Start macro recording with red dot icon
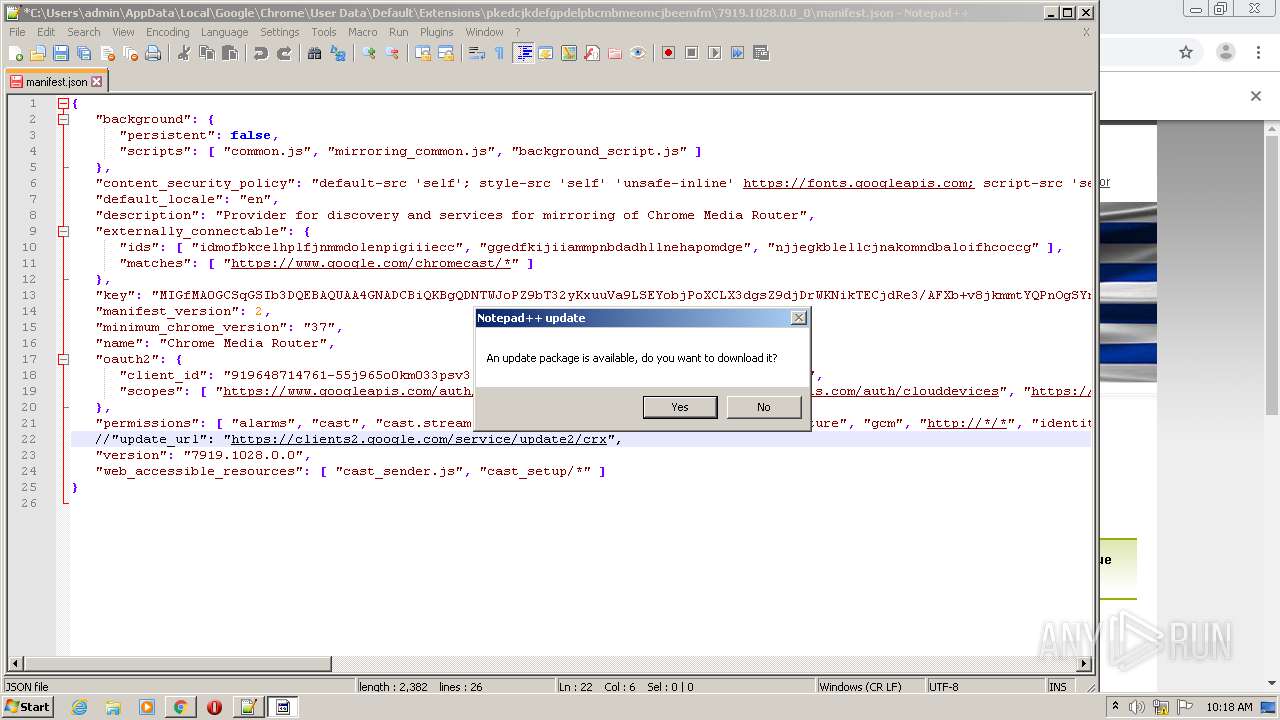Image resolution: width=1280 pixels, height=720 pixels. click(668, 53)
